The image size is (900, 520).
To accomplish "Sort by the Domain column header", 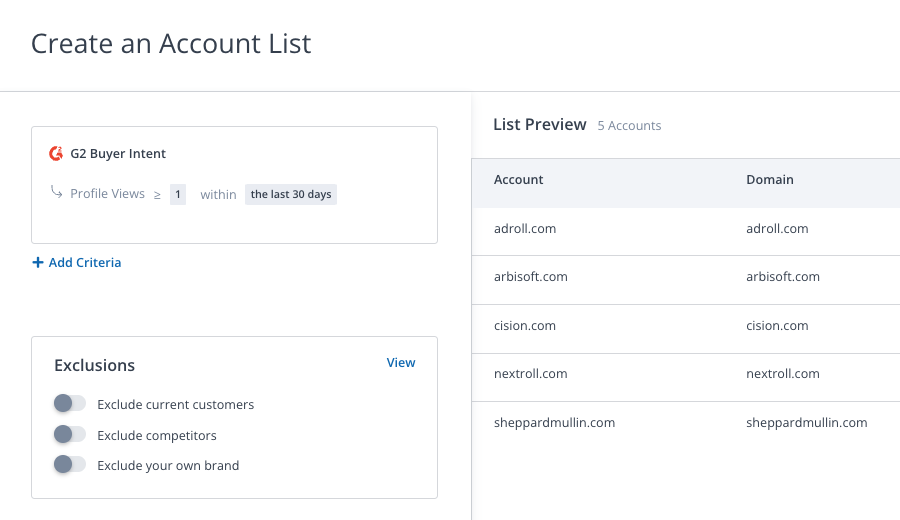I will tap(770, 180).
